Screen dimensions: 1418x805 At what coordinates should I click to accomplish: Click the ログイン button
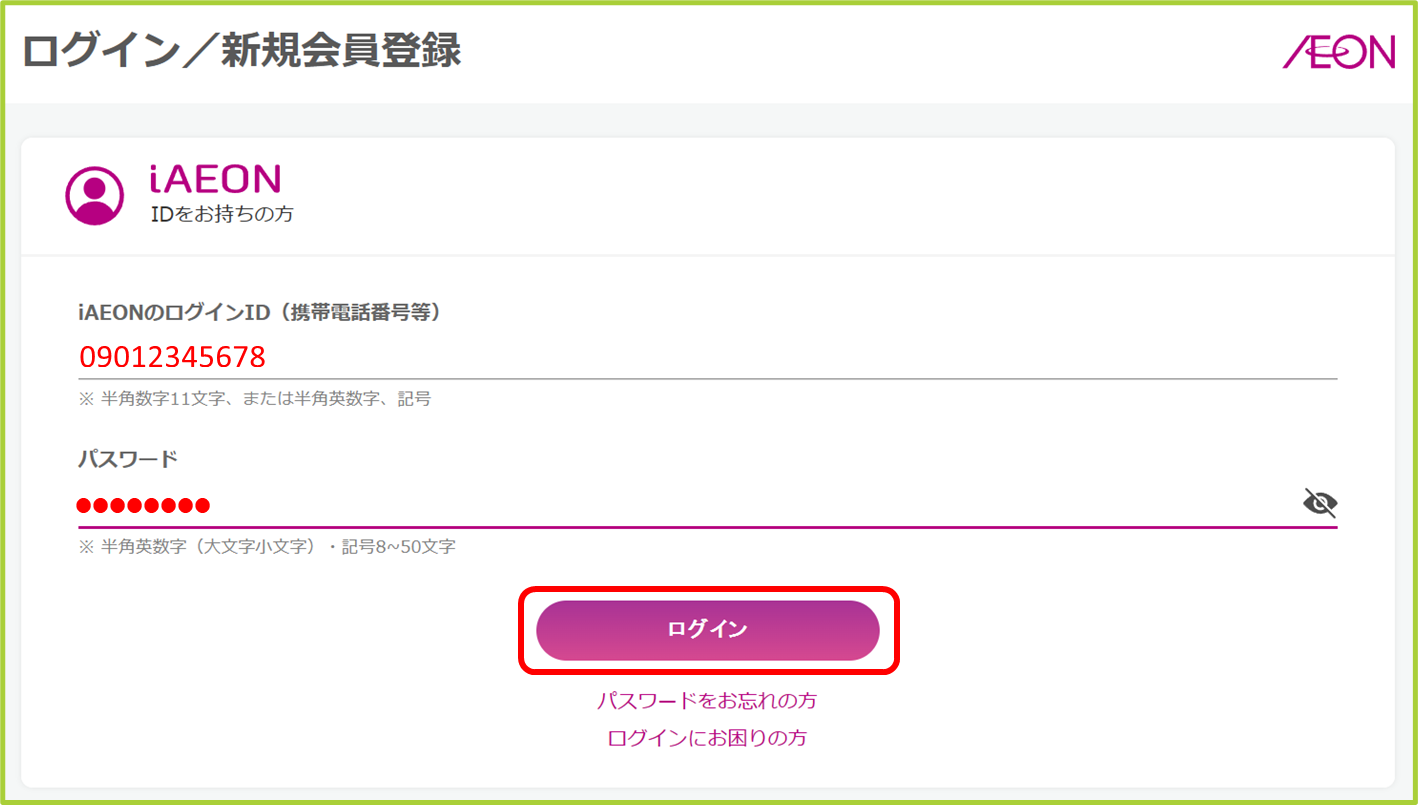pos(708,630)
